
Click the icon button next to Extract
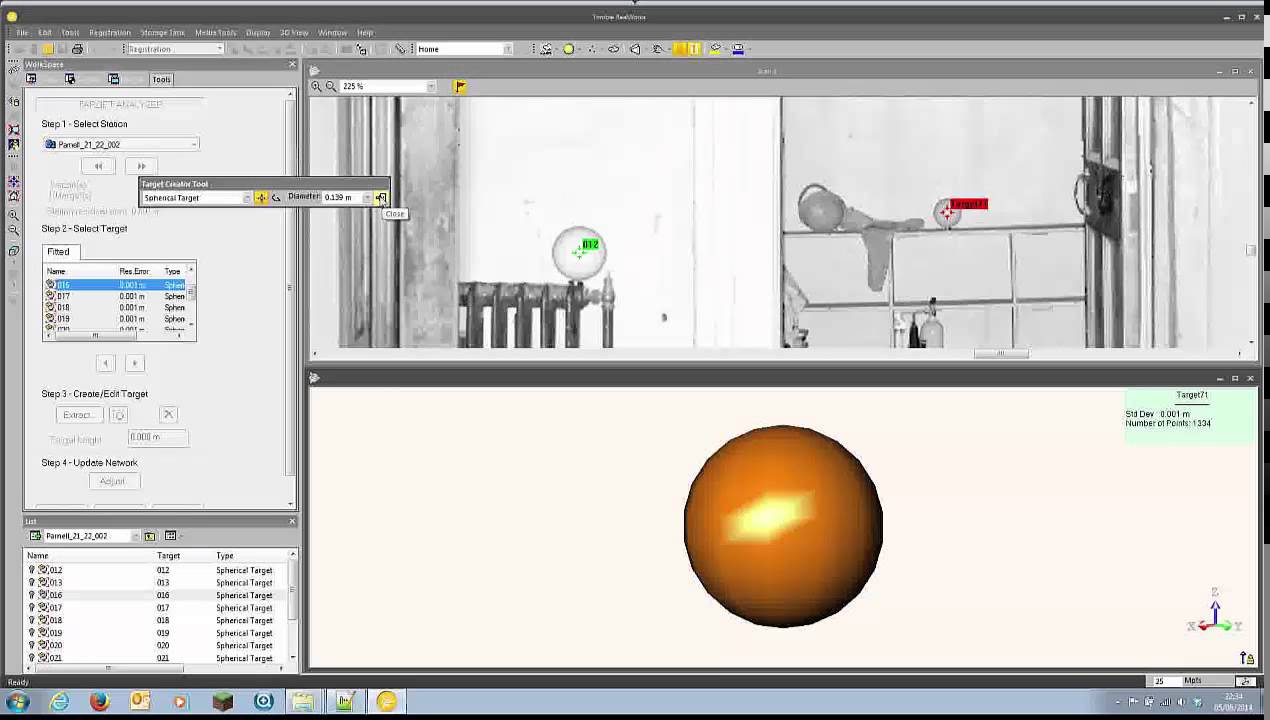click(118, 415)
